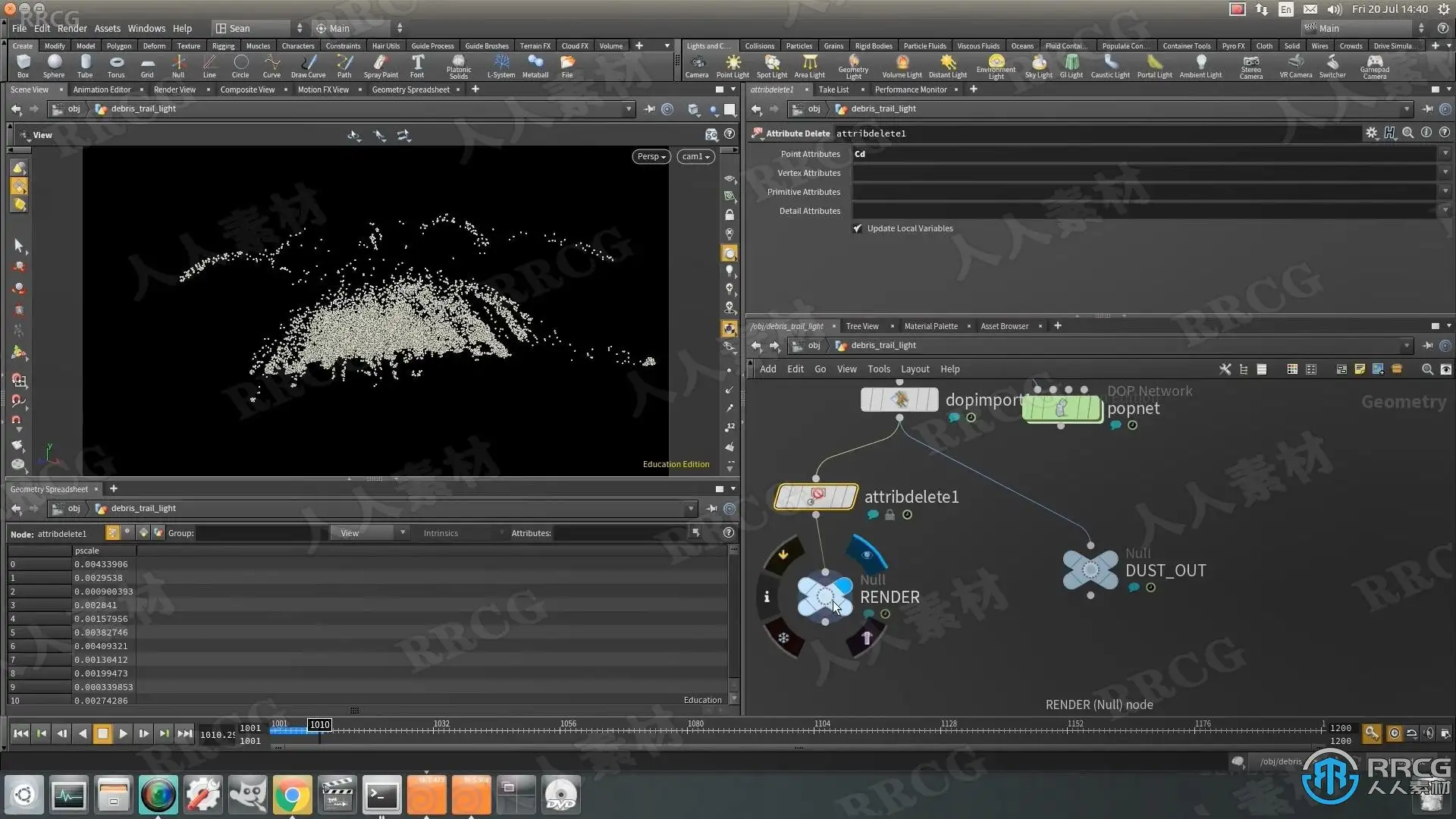Image resolution: width=1456 pixels, height=819 pixels.
Task: Select the Tube shelf tool
Action: point(85,66)
